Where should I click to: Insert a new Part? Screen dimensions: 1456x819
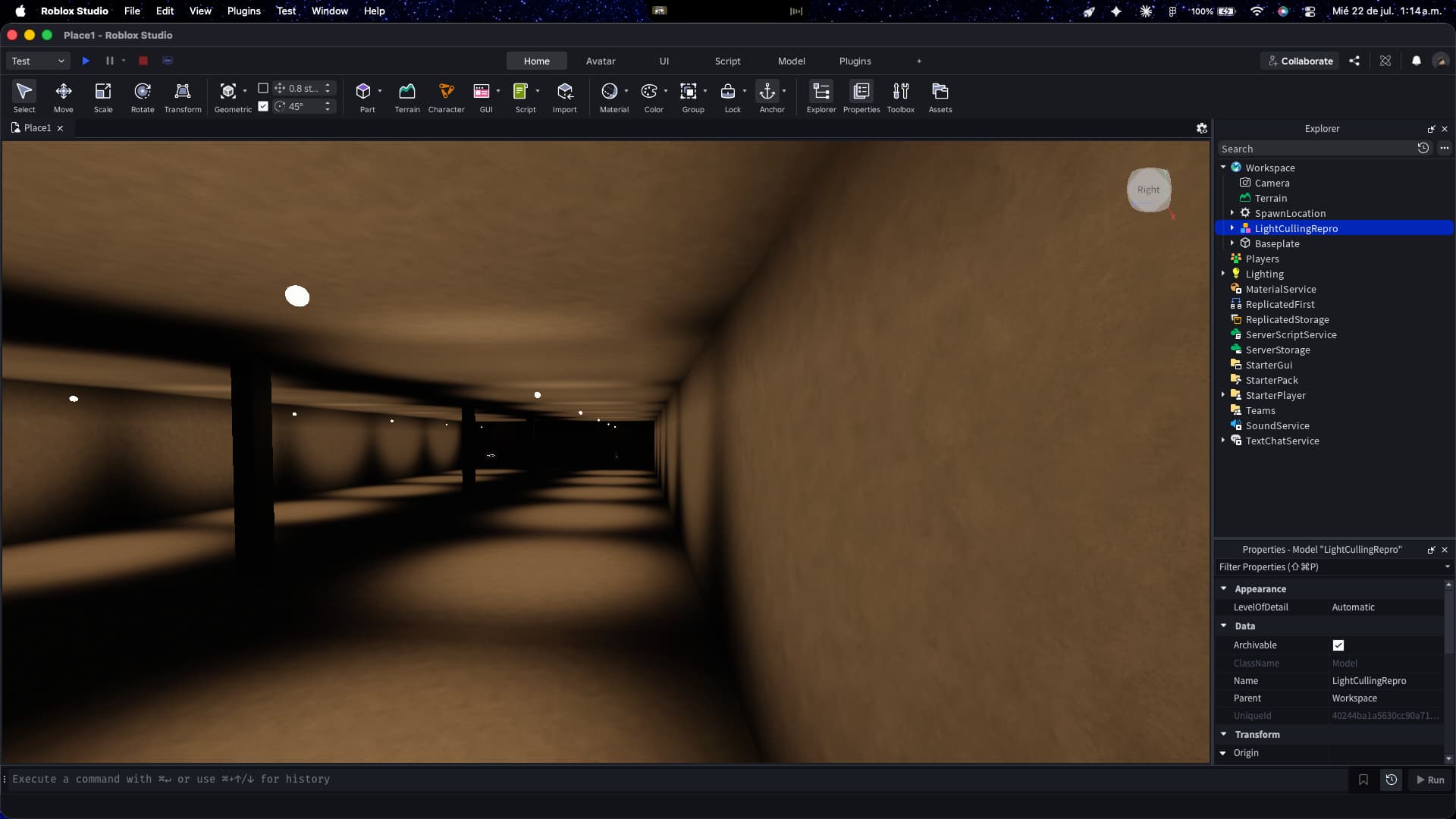[364, 97]
